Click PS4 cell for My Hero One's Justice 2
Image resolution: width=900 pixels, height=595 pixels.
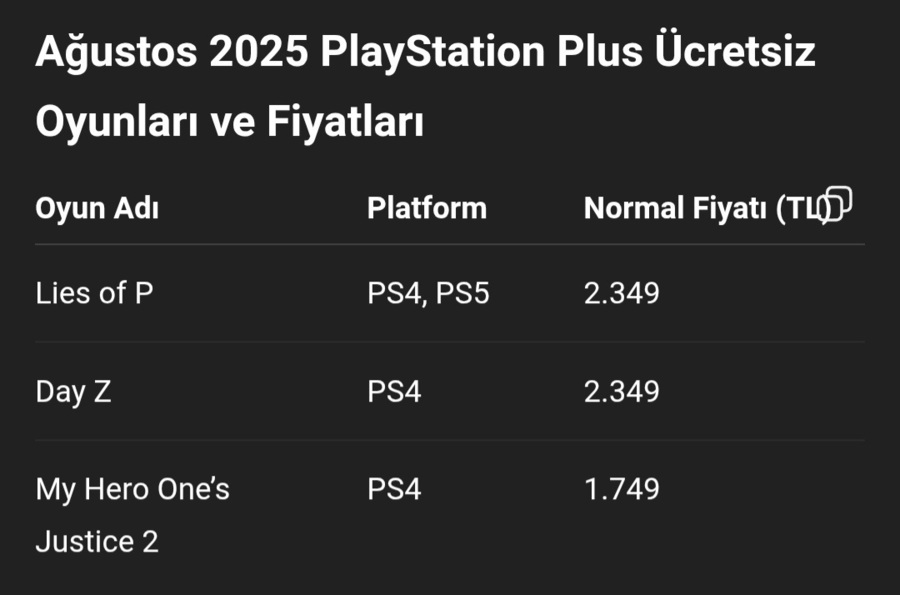click(394, 489)
